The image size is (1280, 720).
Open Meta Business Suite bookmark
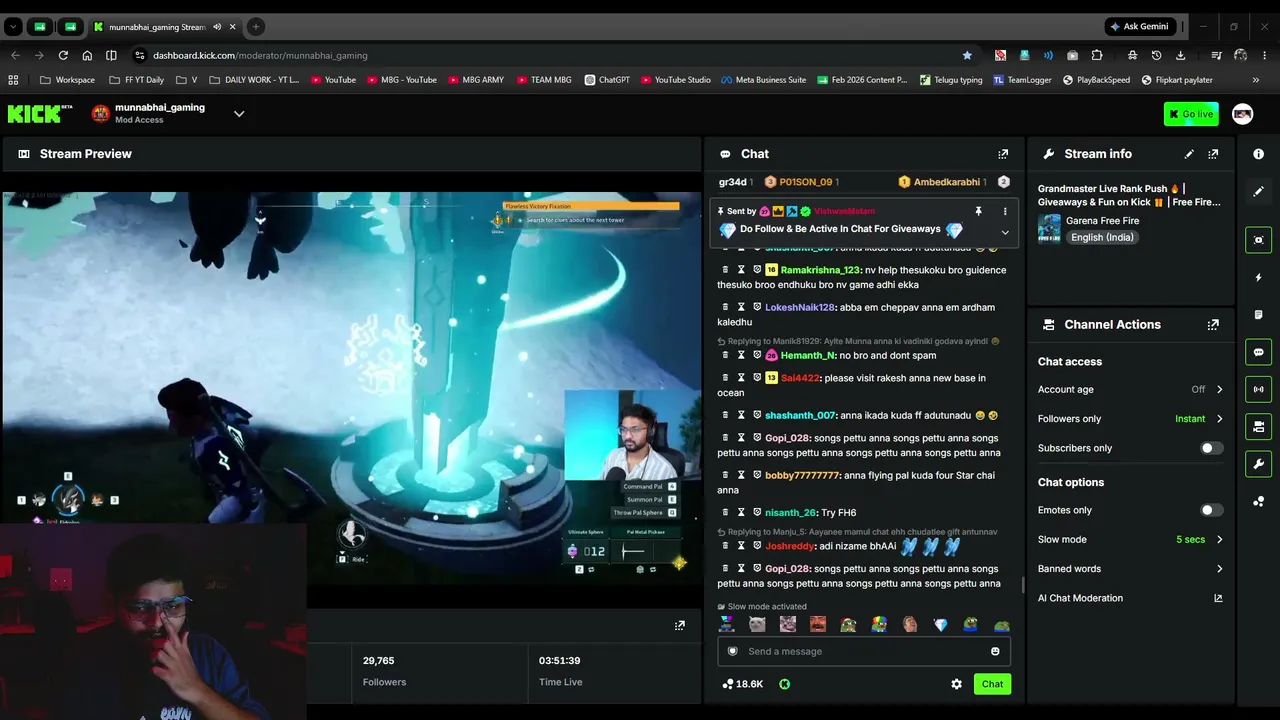point(763,80)
